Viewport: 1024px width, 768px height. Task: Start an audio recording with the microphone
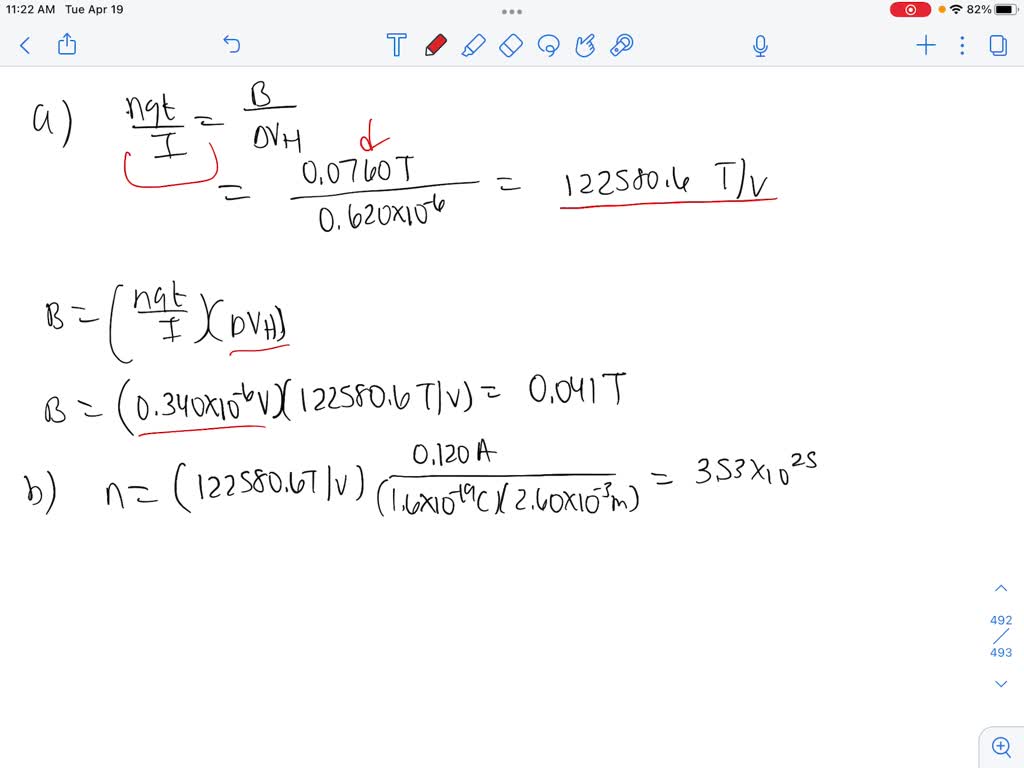(x=760, y=45)
